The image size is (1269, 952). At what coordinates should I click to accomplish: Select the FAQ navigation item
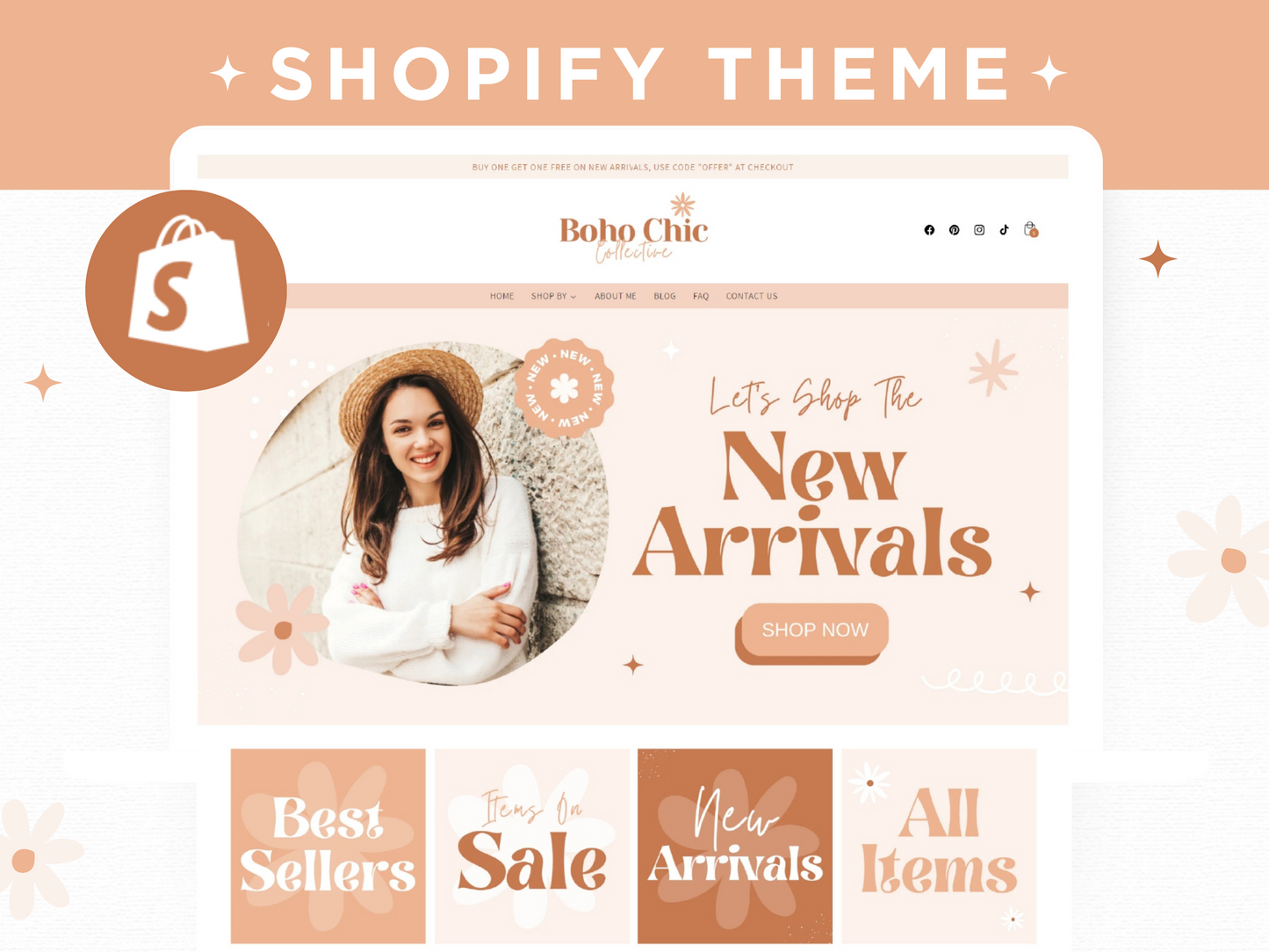[701, 296]
